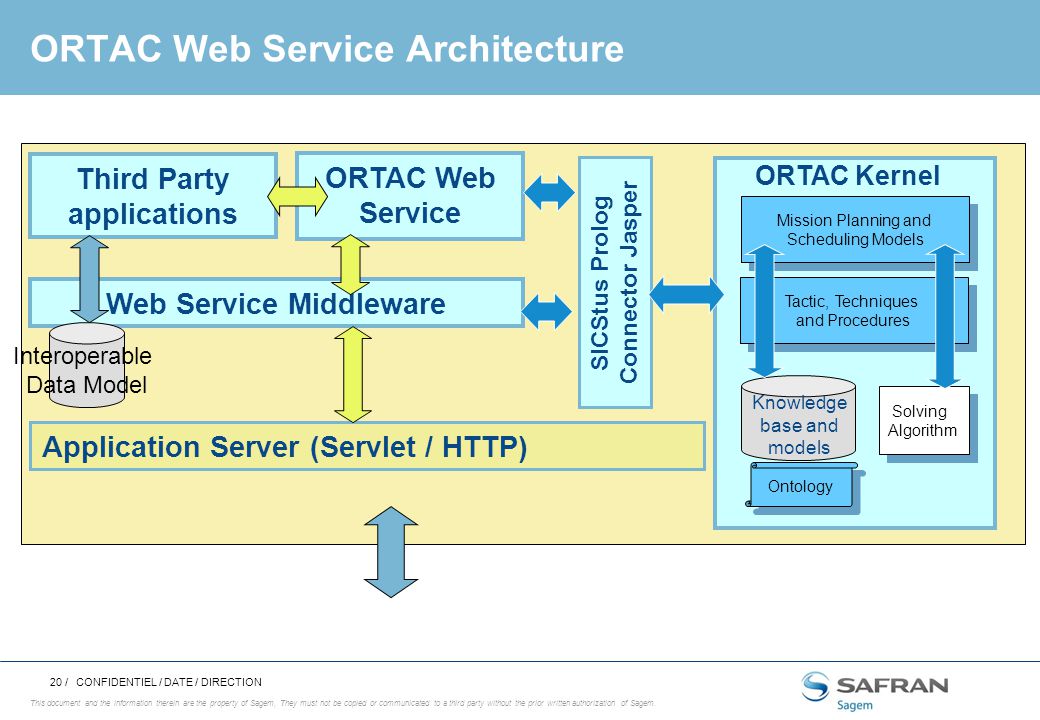
Task: Click yellow arrow between Third Party and ORTAC Web Service
Action: click(x=297, y=196)
